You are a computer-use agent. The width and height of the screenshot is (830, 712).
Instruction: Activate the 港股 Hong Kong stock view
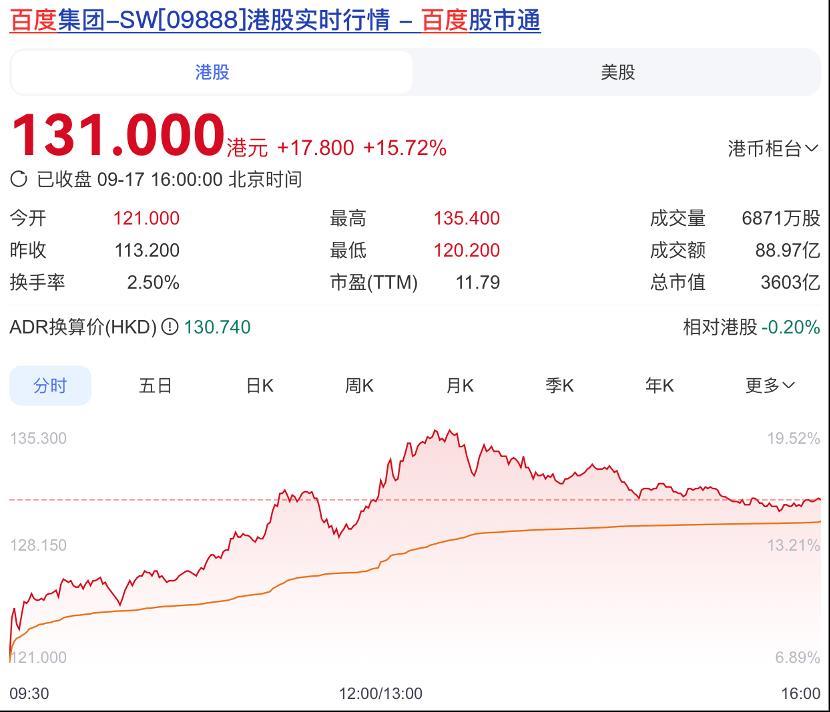click(212, 73)
